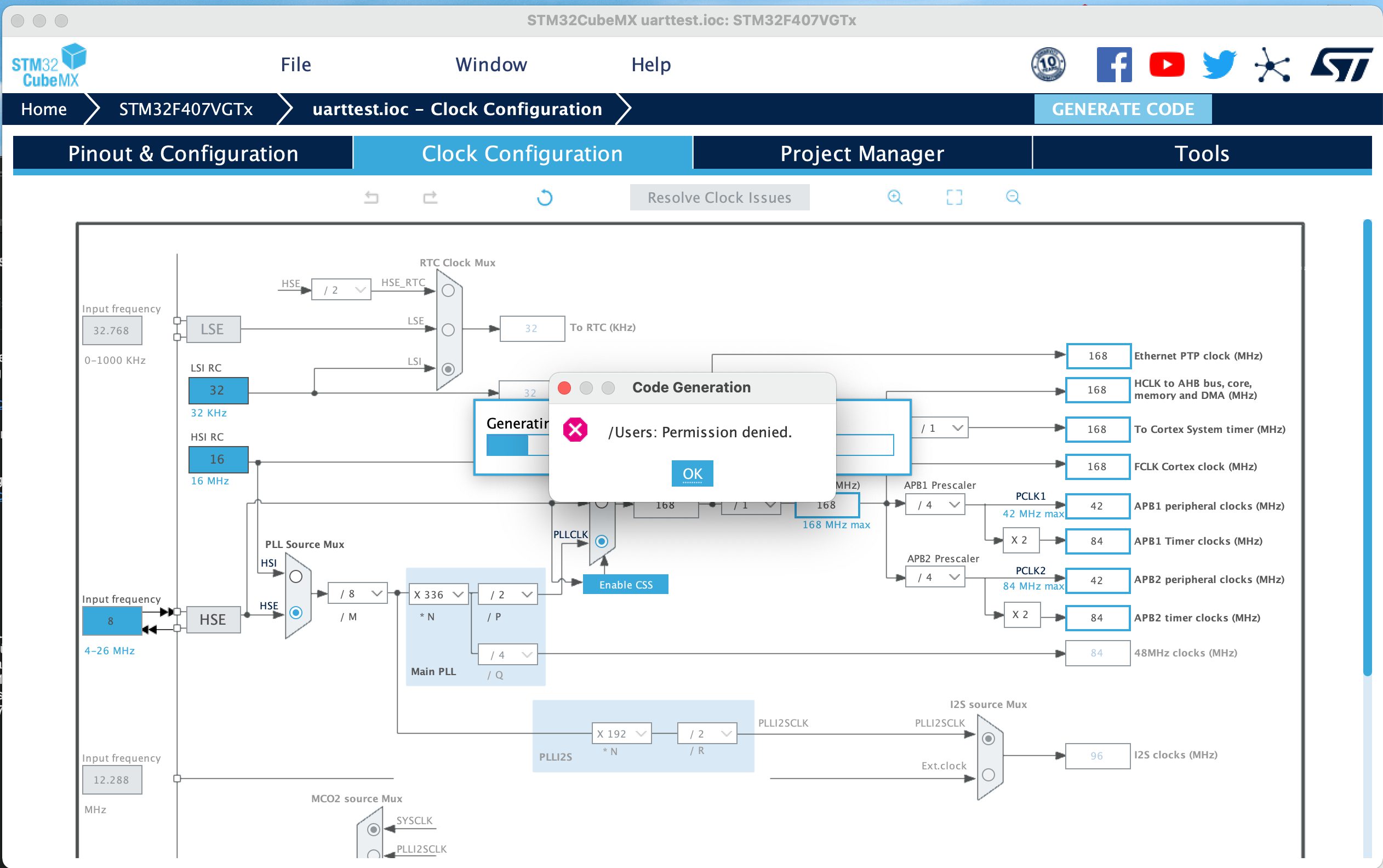Open the PLLI2S X 192 dropdown
The height and width of the screenshot is (868, 1383).
pyautogui.click(x=621, y=733)
